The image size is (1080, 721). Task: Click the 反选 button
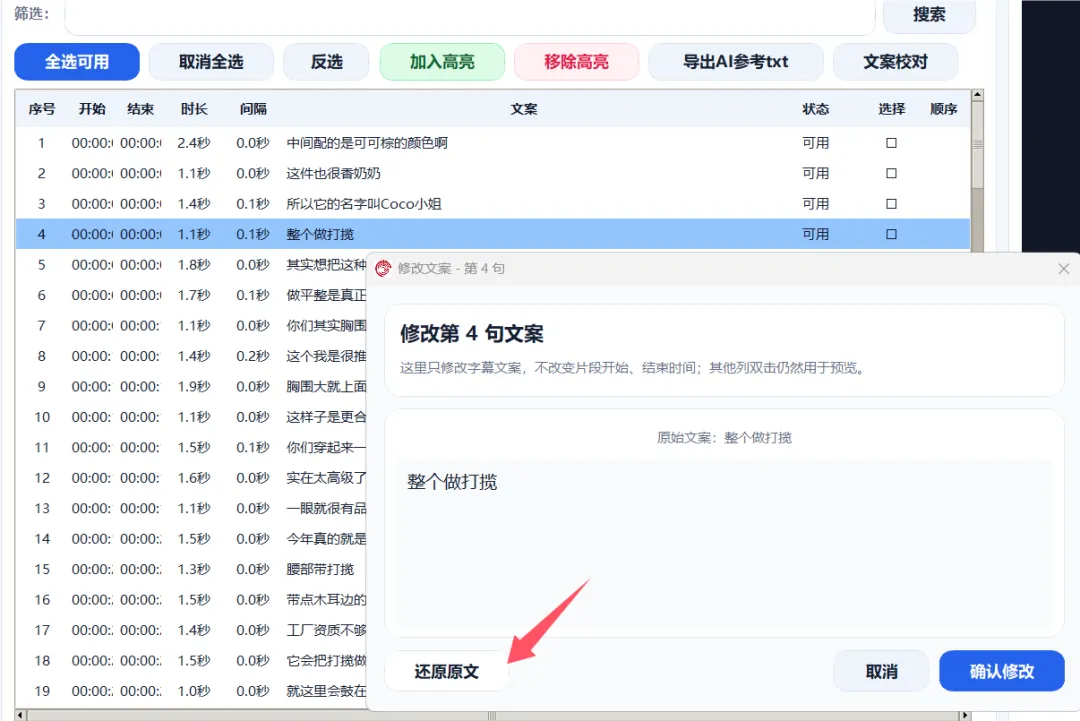(326, 62)
